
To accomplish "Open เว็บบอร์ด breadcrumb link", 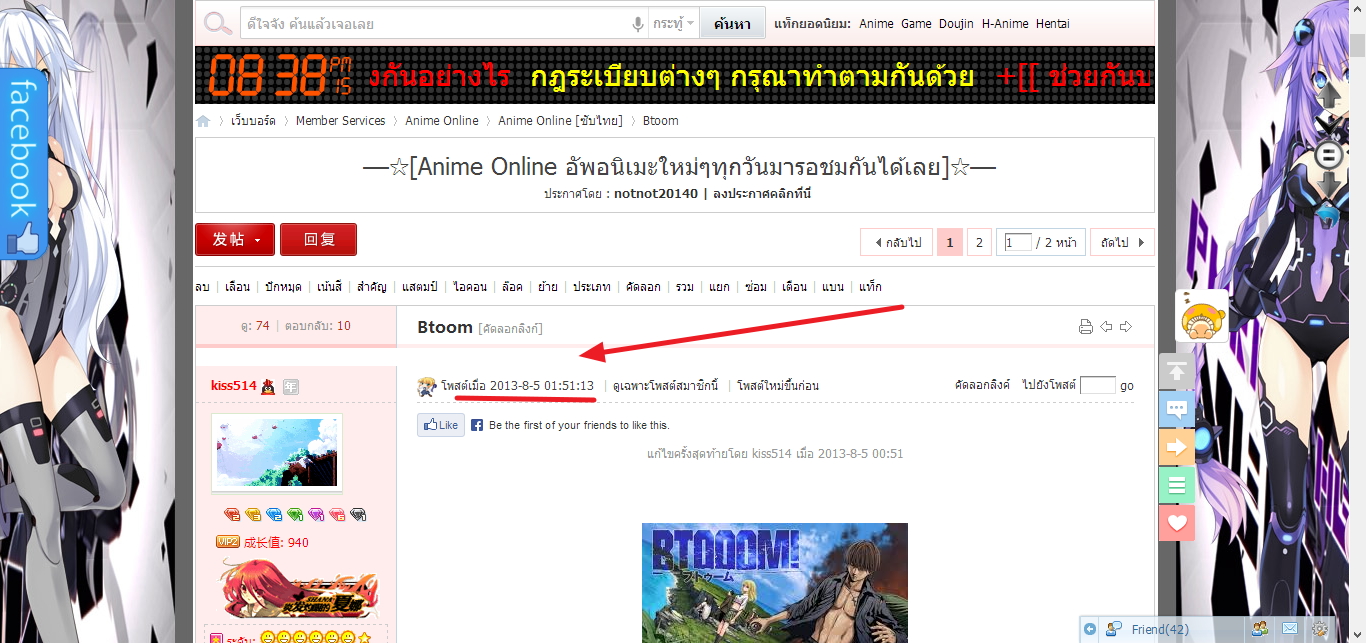I will (253, 121).
